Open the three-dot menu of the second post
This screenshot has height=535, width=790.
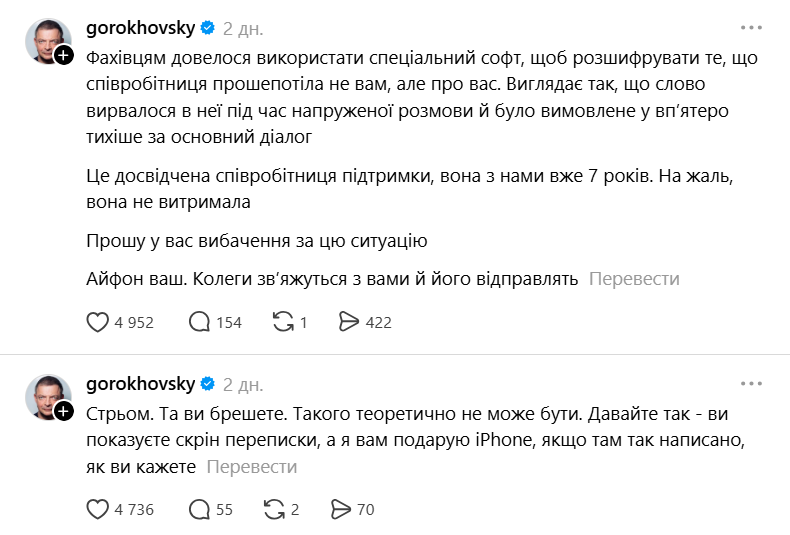click(x=751, y=384)
